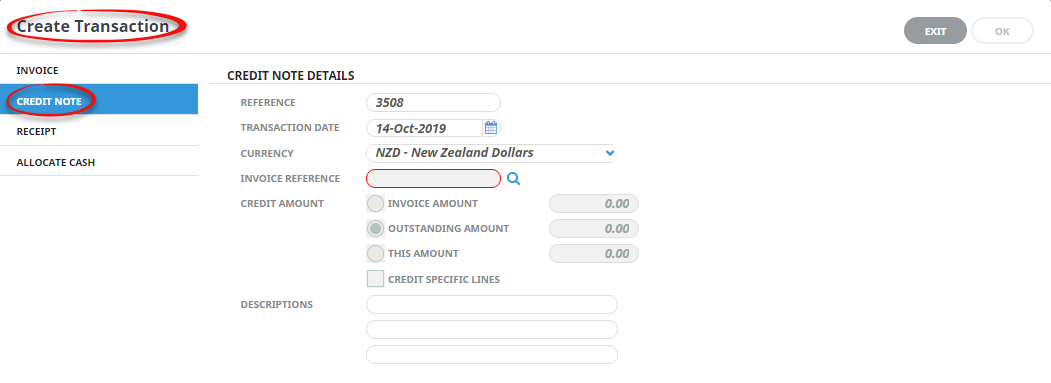Confirm with the OK button
The height and width of the screenshot is (383, 1051).
click(1002, 31)
